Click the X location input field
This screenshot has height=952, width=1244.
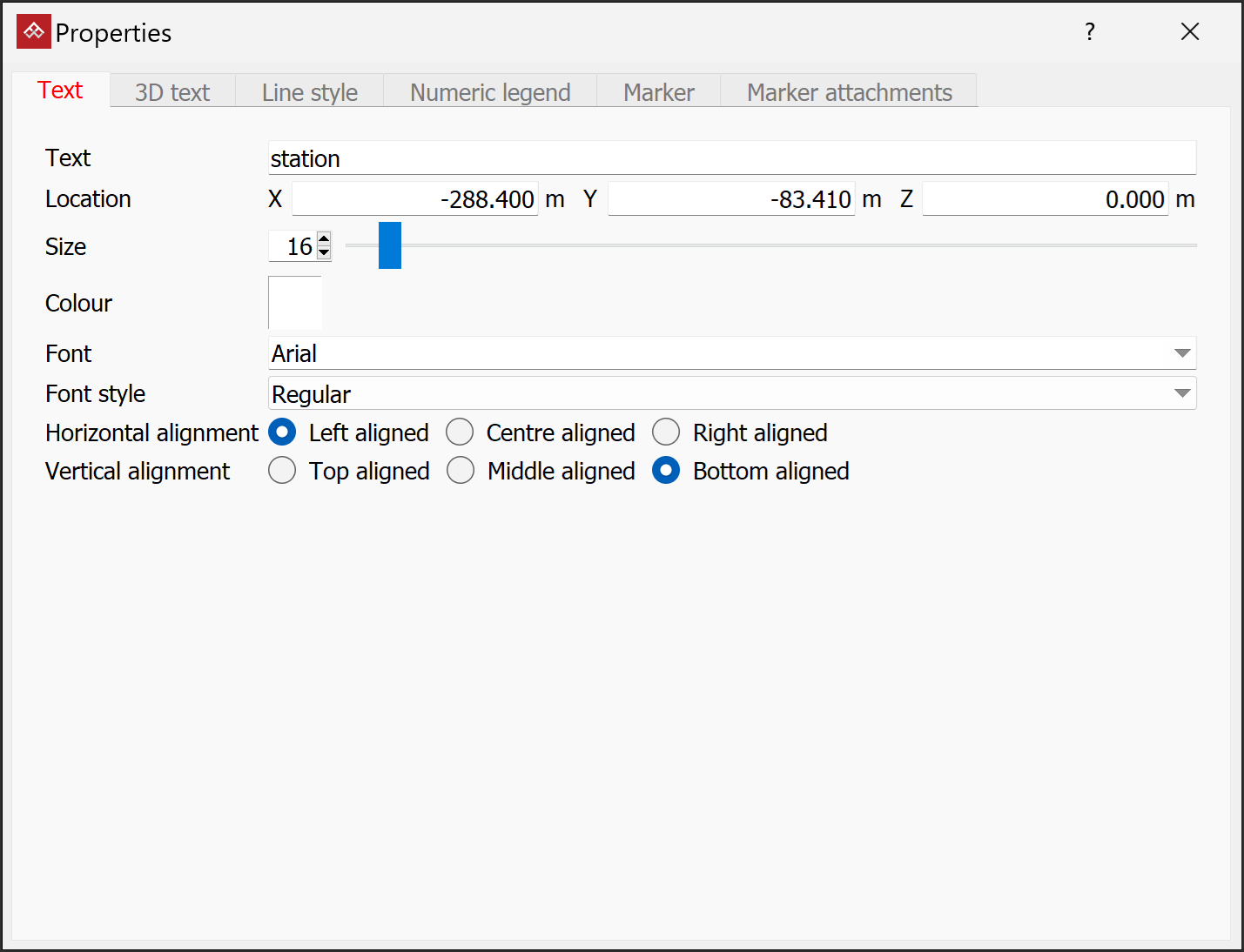coord(415,199)
